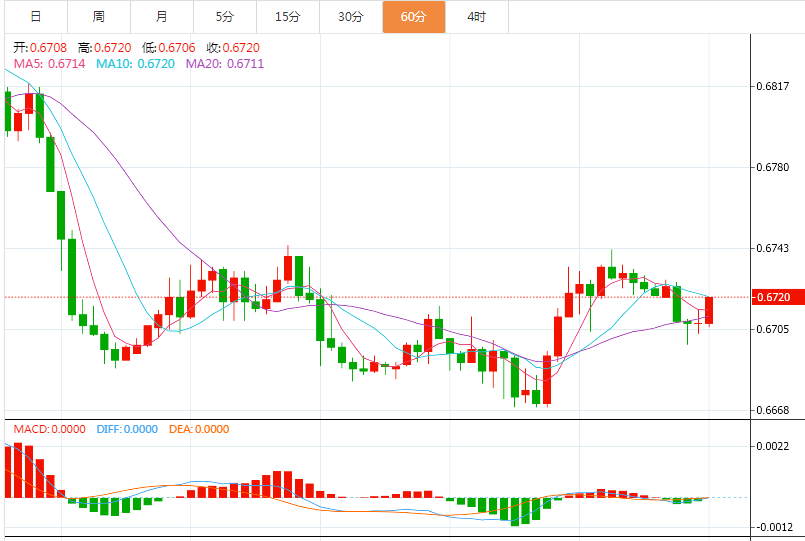Click the highlighted 60分 tab

click(x=414, y=17)
